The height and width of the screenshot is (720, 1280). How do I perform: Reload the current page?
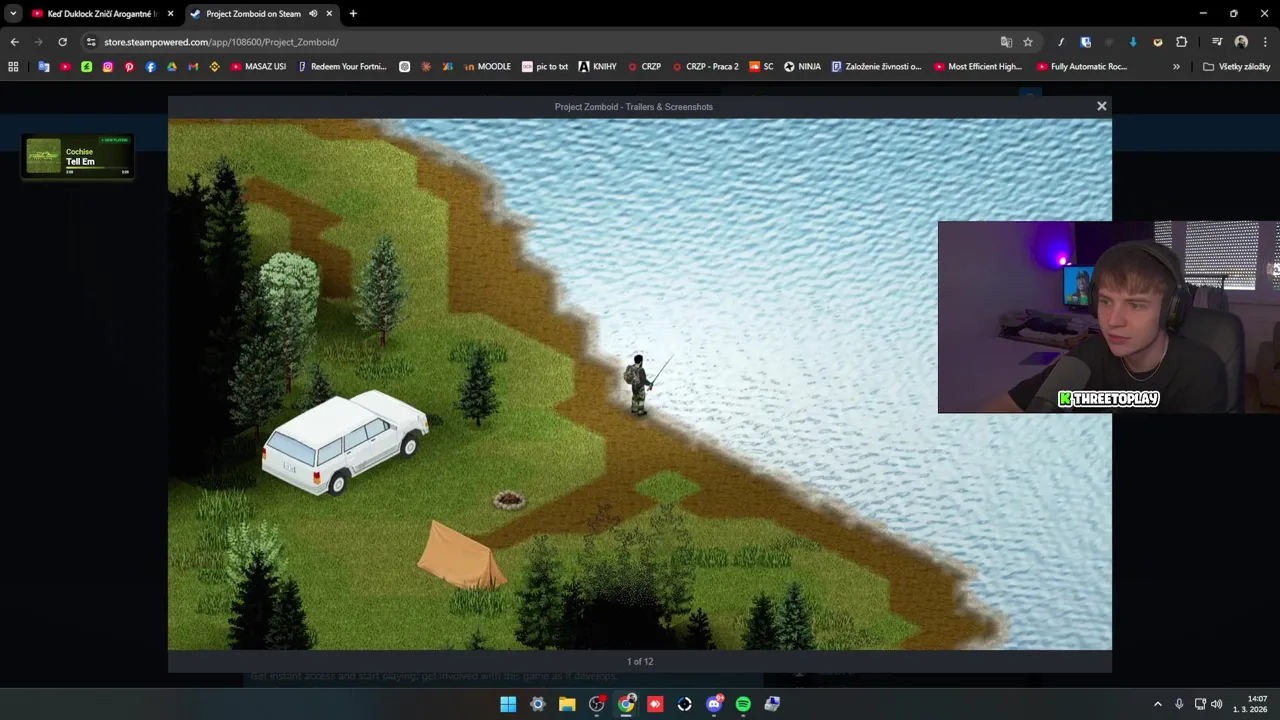62,42
